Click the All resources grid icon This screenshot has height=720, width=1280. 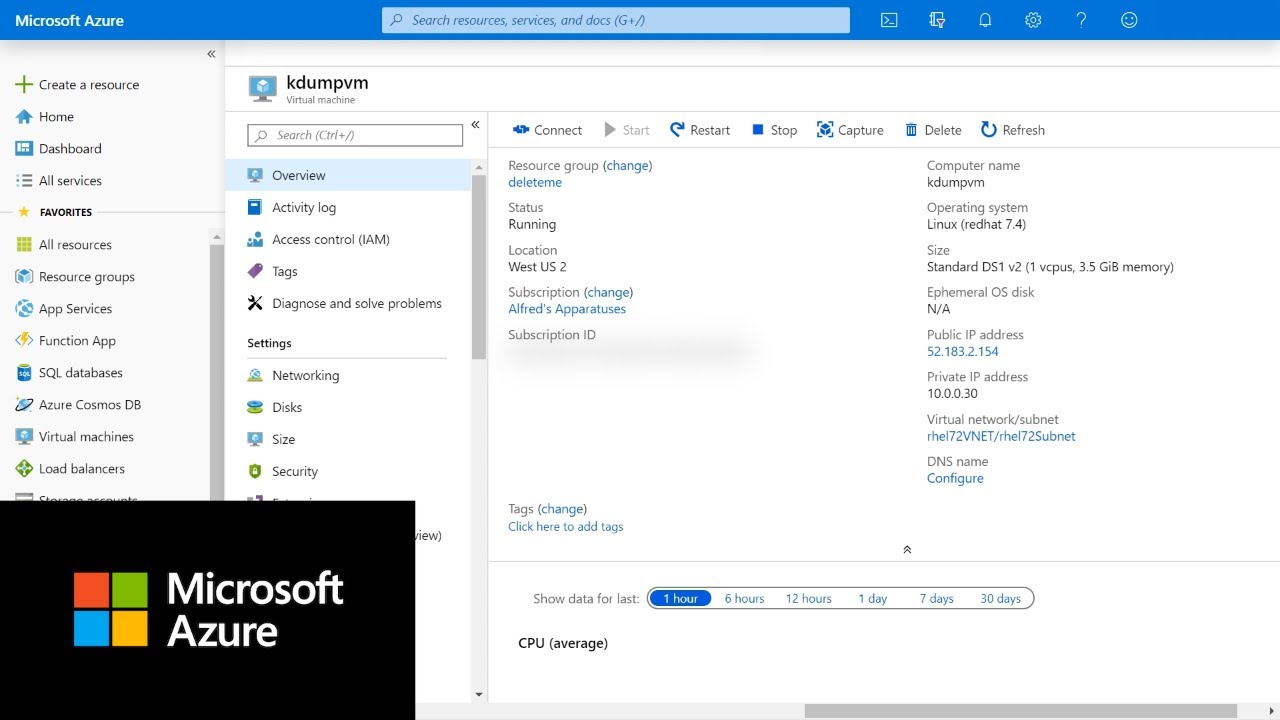[x=24, y=245]
